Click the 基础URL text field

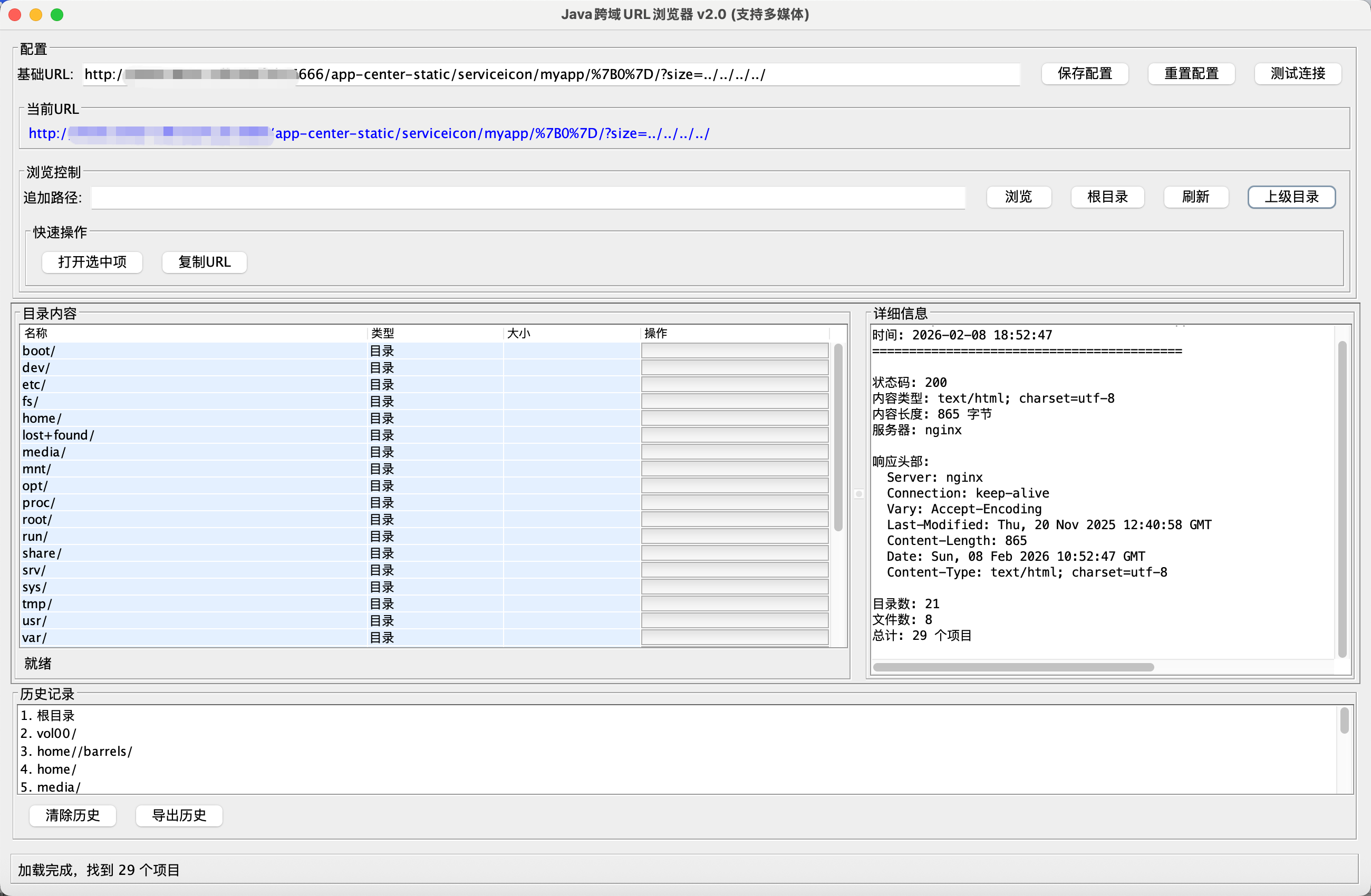[x=550, y=74]
